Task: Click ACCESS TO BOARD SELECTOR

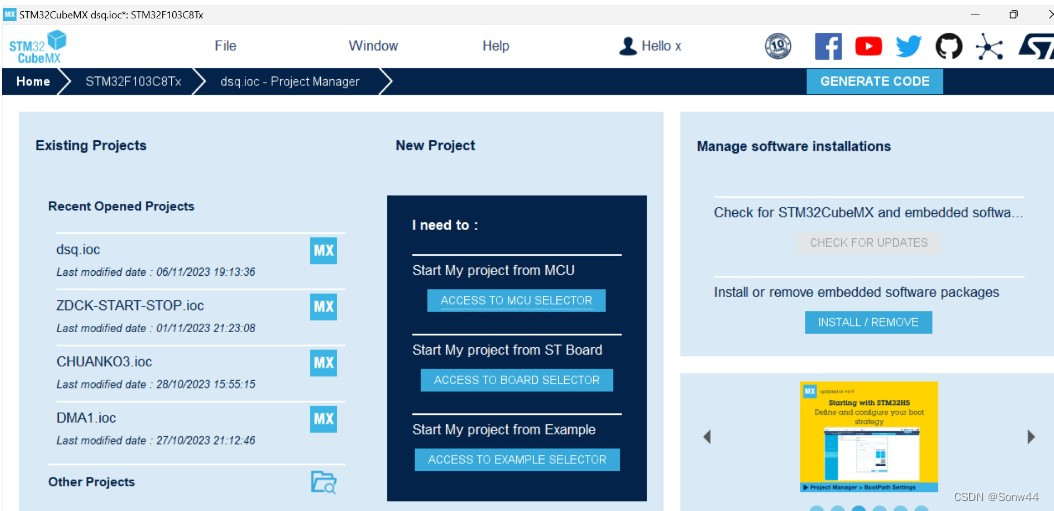Action: click(516, 380)
